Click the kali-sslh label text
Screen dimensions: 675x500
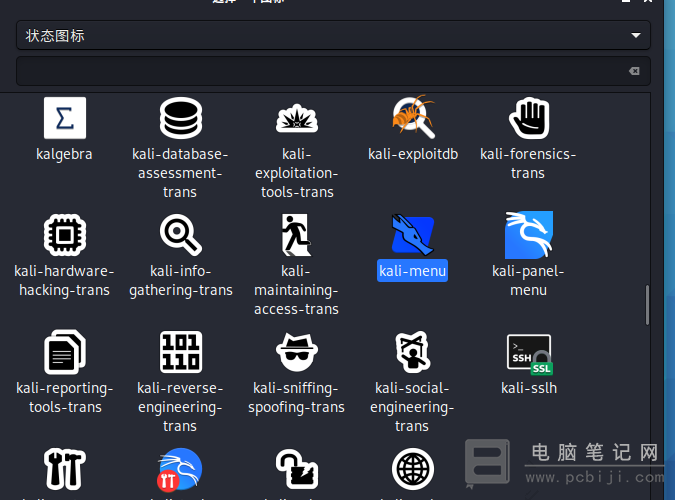coord(529,388)
